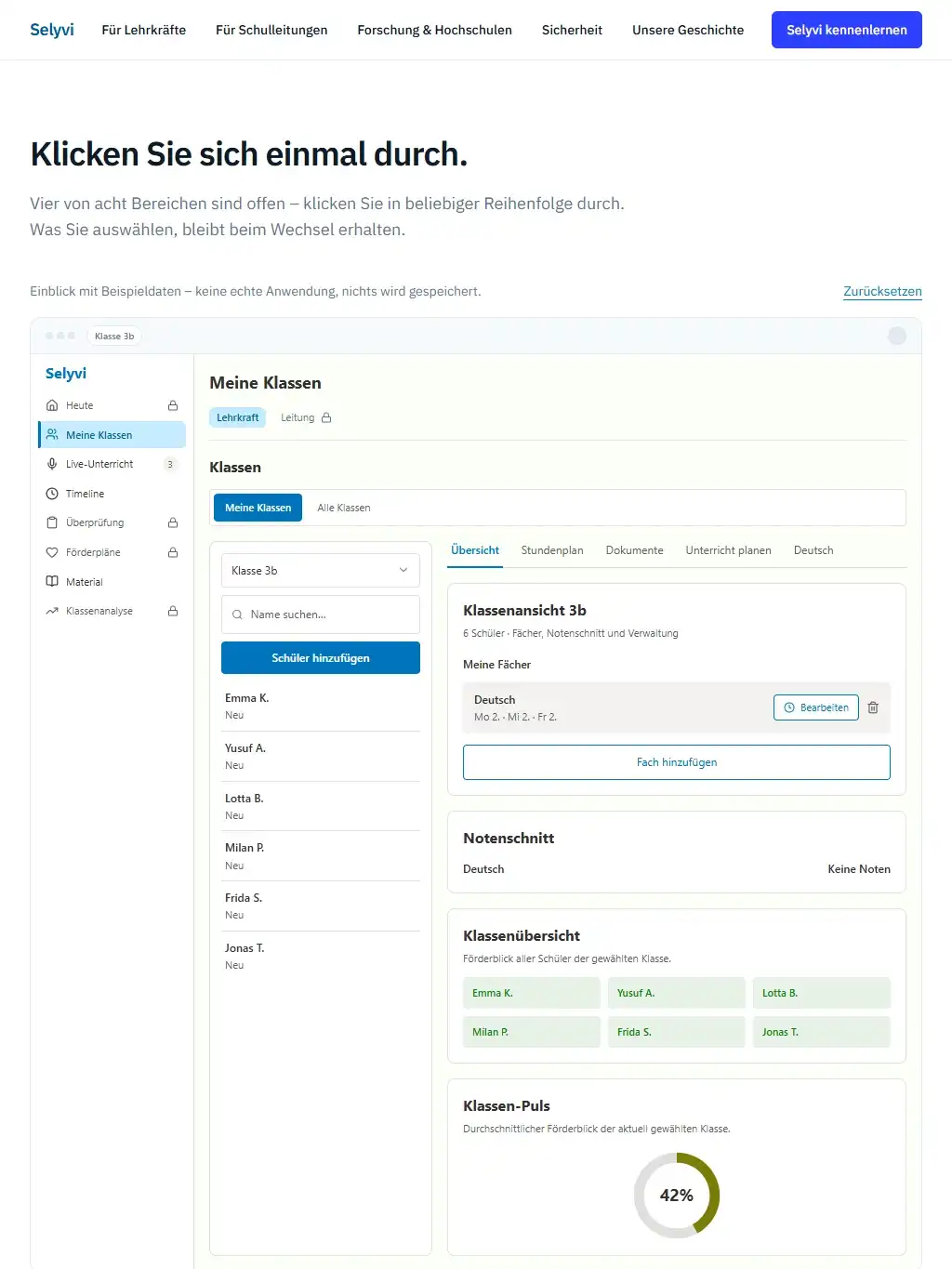Open the Stundenplan tab
This screenshot has width=952, height=1269.
(552, 550)
